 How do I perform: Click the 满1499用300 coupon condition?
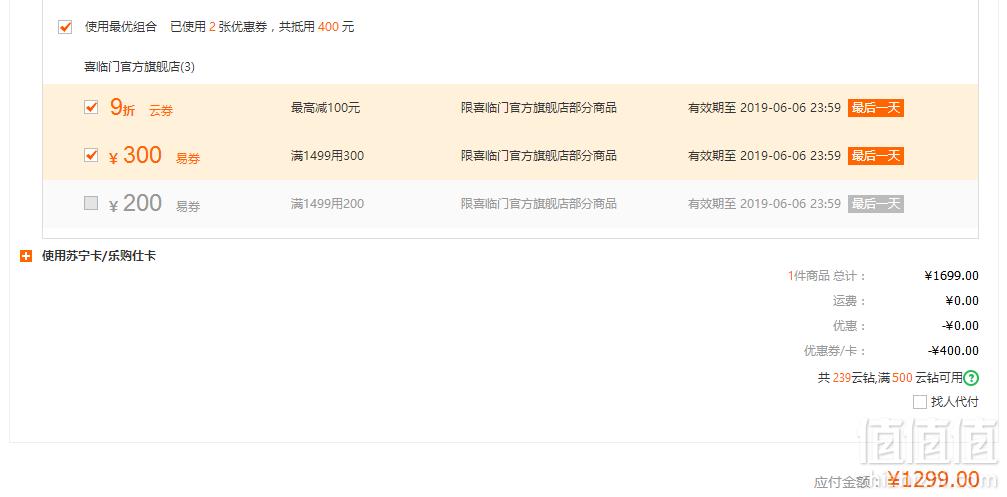[x=328, y=156]
